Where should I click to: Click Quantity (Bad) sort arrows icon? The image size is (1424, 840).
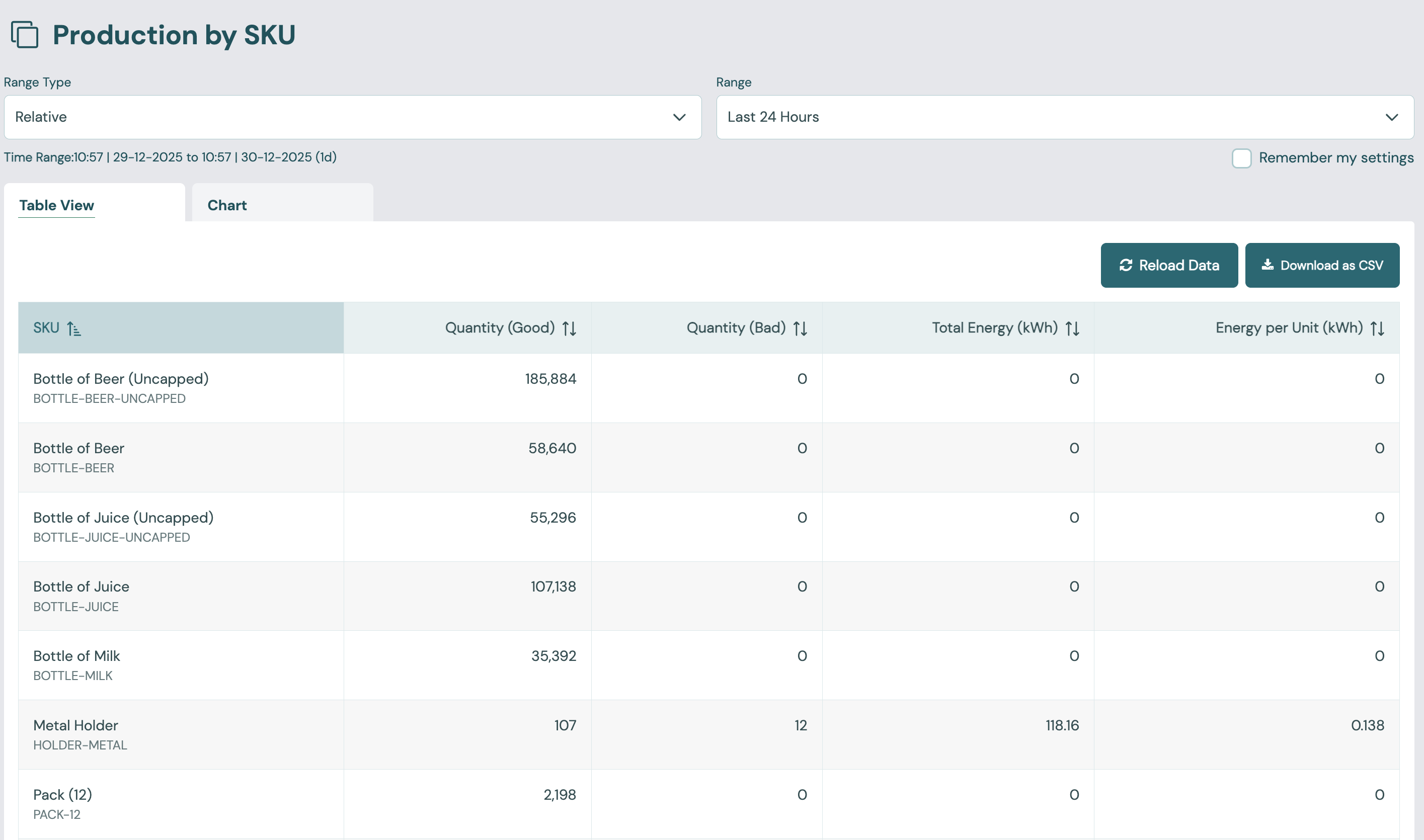pos(800,328)
